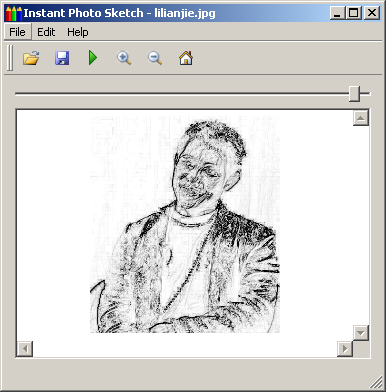Click the home icon in the toolbar
The width and height of the screenshot is (386, 392).
click(186, 58)
